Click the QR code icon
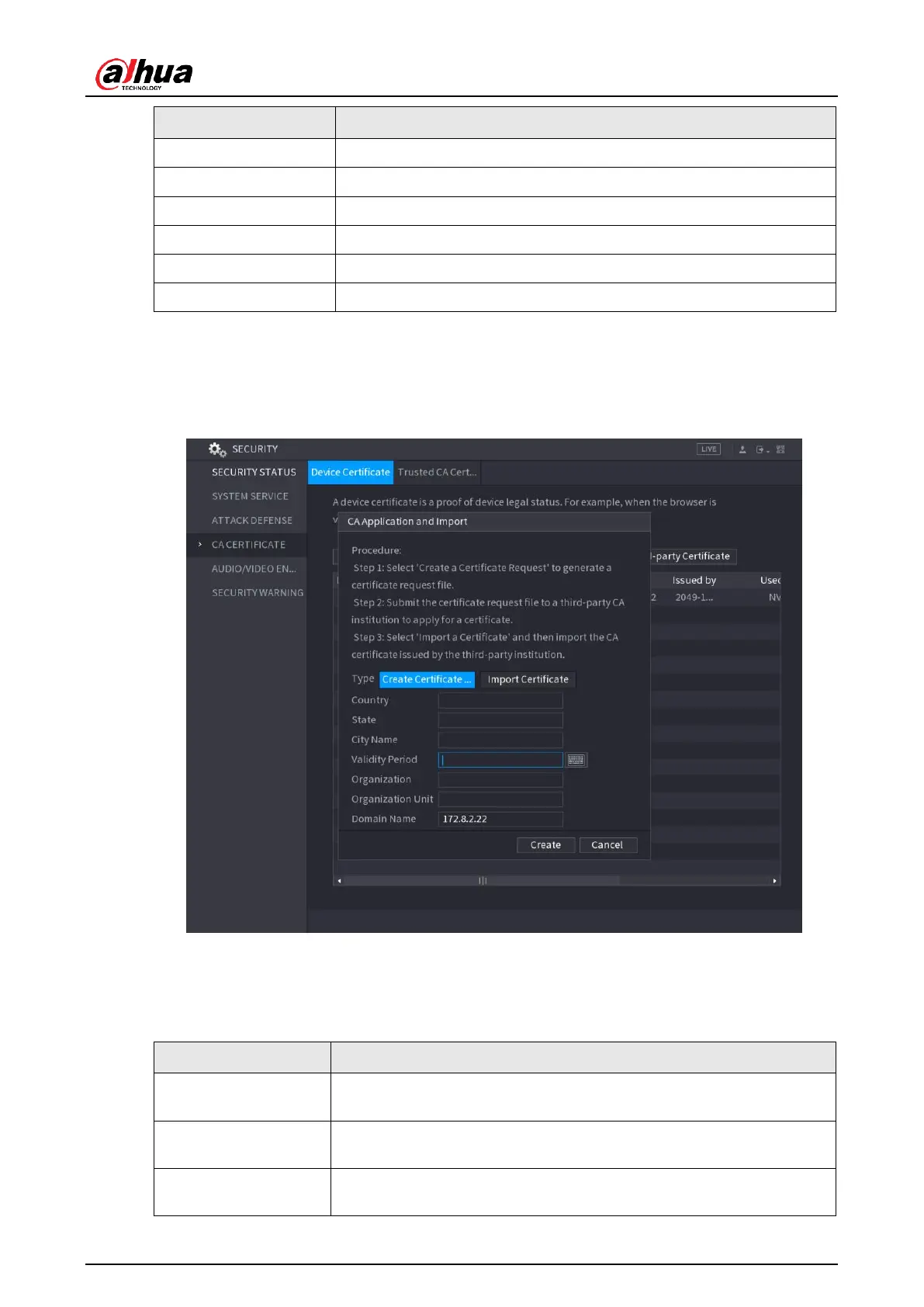The width and height of the screenshot is (924, 1307). point(780,449)
